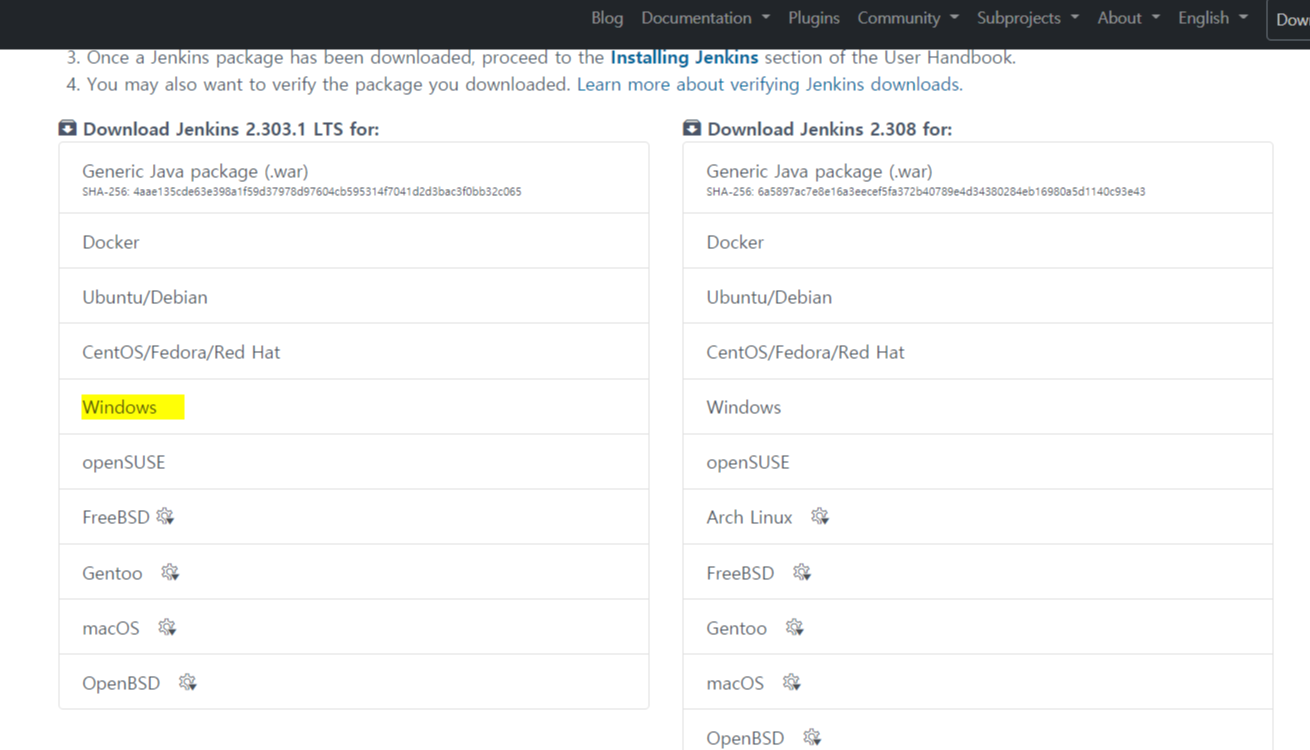Screen dimensions: 1310x750
Task: Click the gear icon next to LTS FreeBSD
Action: pos(165,517)
